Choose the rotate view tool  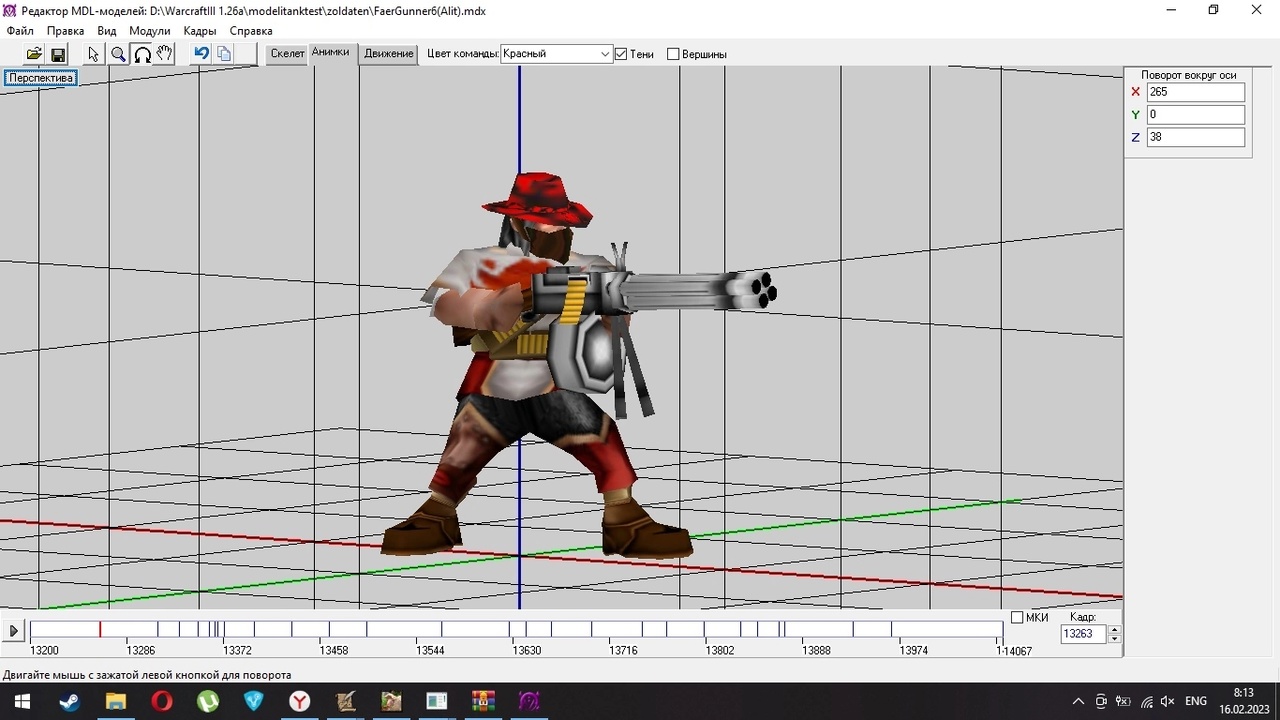click(x=142, y=54)
